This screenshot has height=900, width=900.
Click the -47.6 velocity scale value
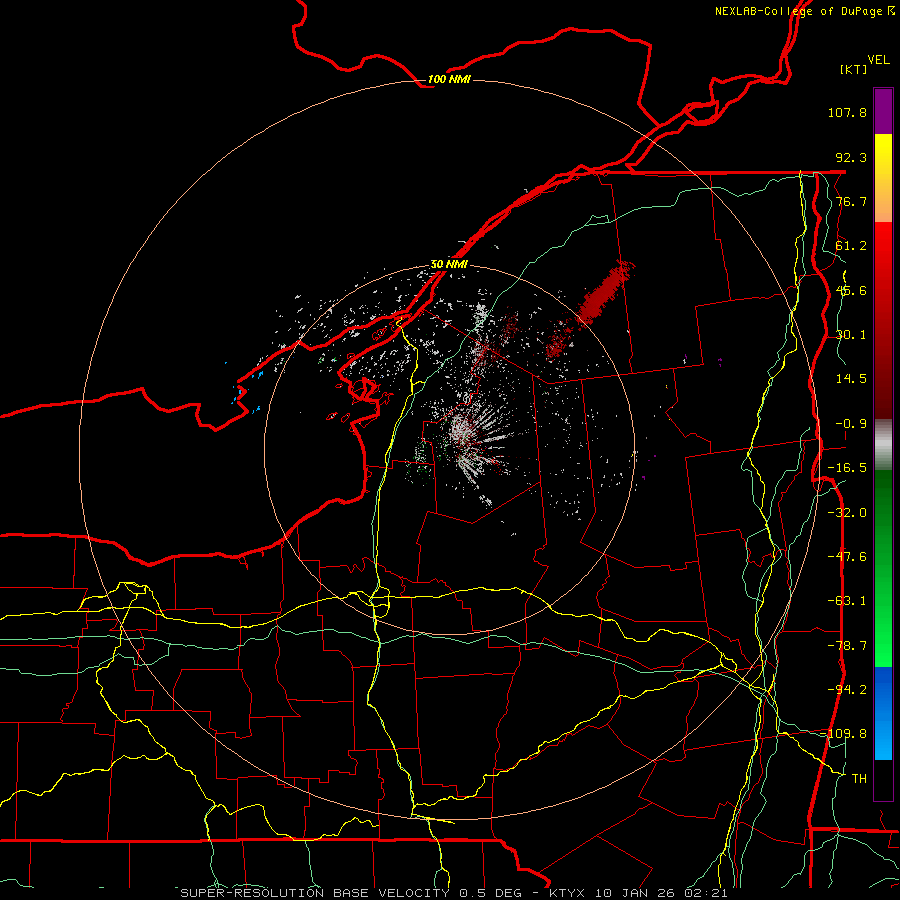847,557
